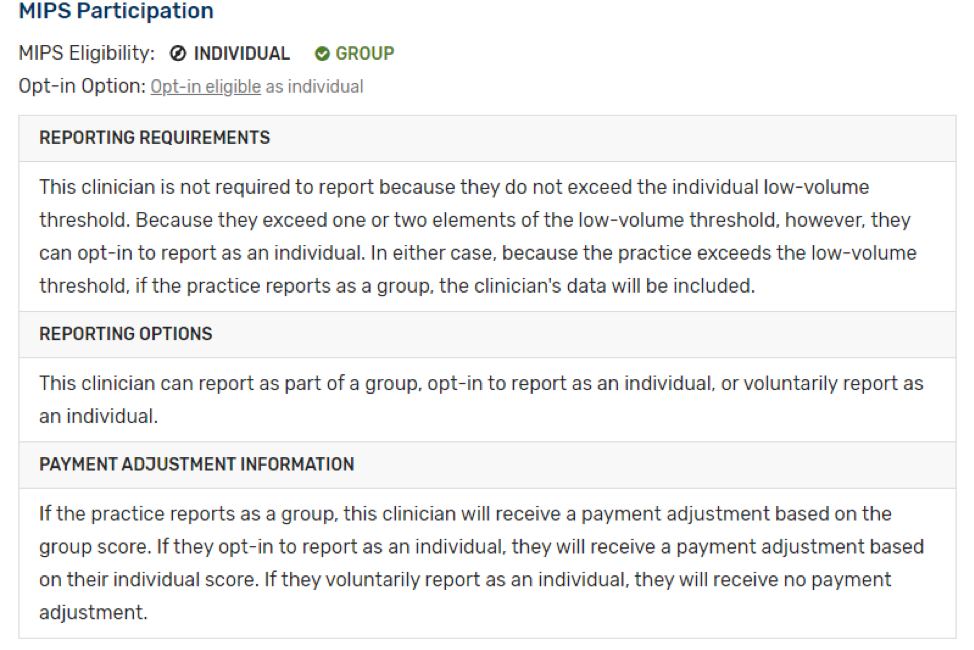This screenshot has width=974, height=650.
Task: Click the GROUP eligibility label
Action: (365, 53)
